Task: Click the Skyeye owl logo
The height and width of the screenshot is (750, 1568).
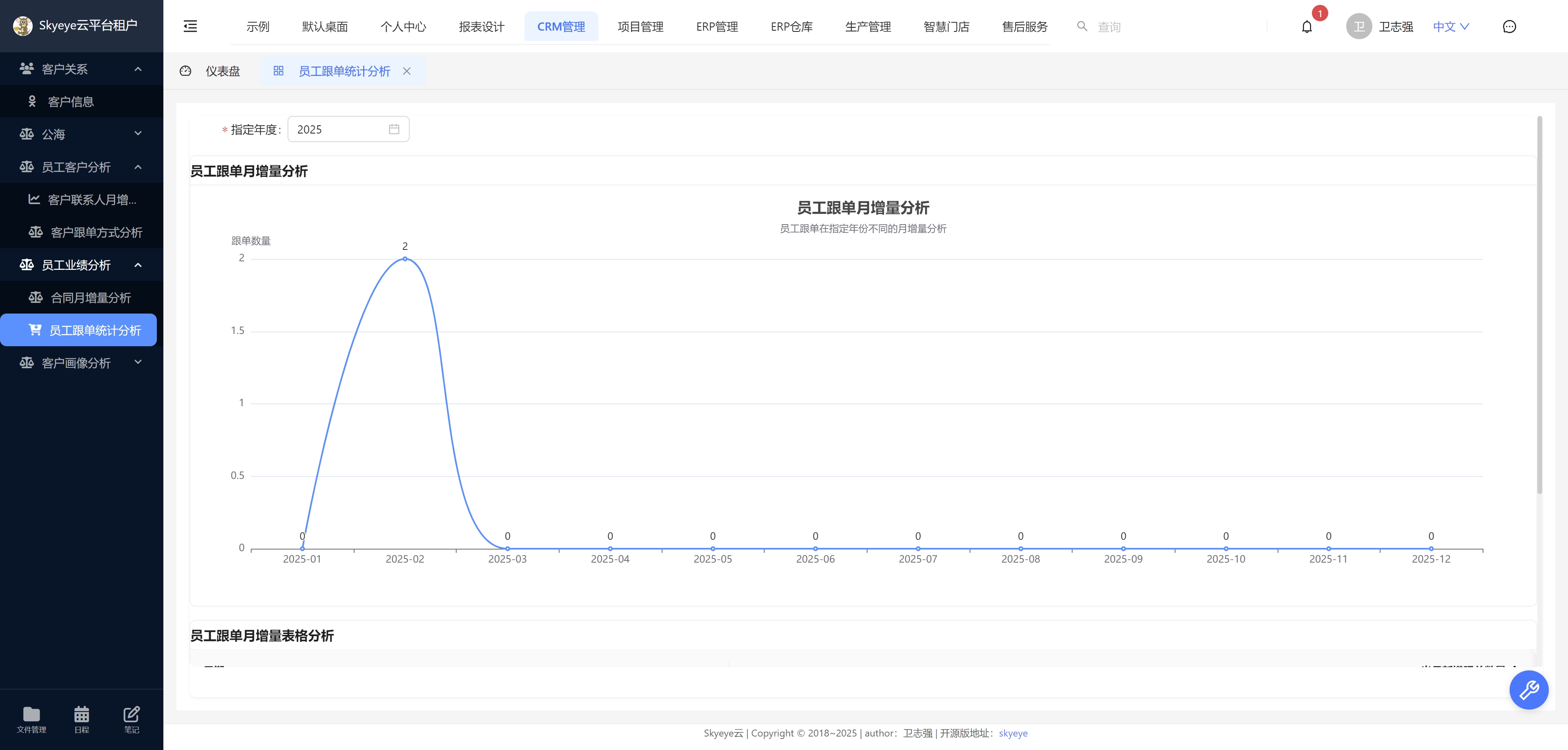Action: pyautogui.click(x=22, y=26)
